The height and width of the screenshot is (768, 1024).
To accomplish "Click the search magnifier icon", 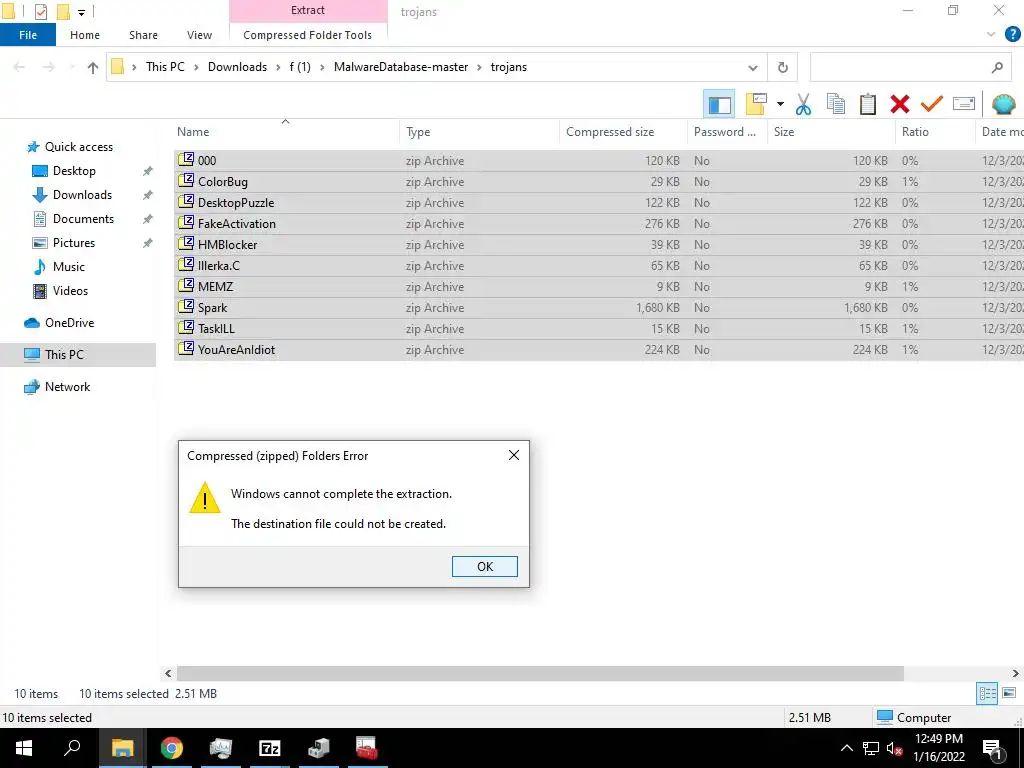I will pos(997,67).
